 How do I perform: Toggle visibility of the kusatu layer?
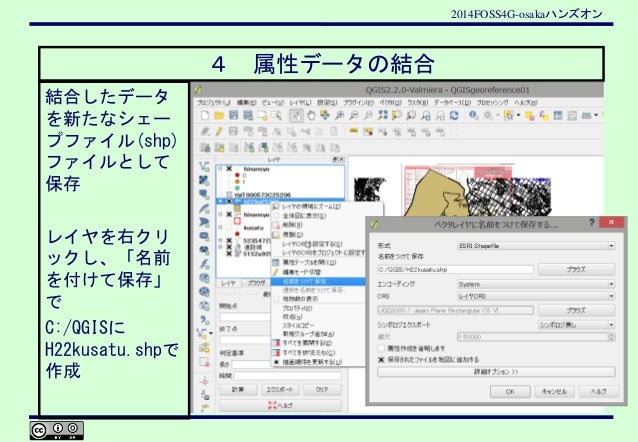229,228
